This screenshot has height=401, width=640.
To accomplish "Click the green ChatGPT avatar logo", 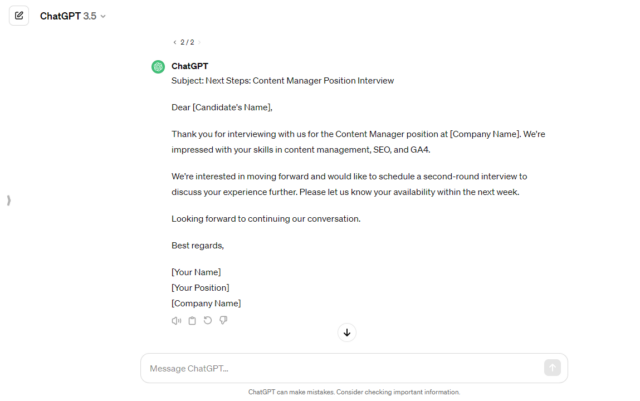I will point(158,67).
